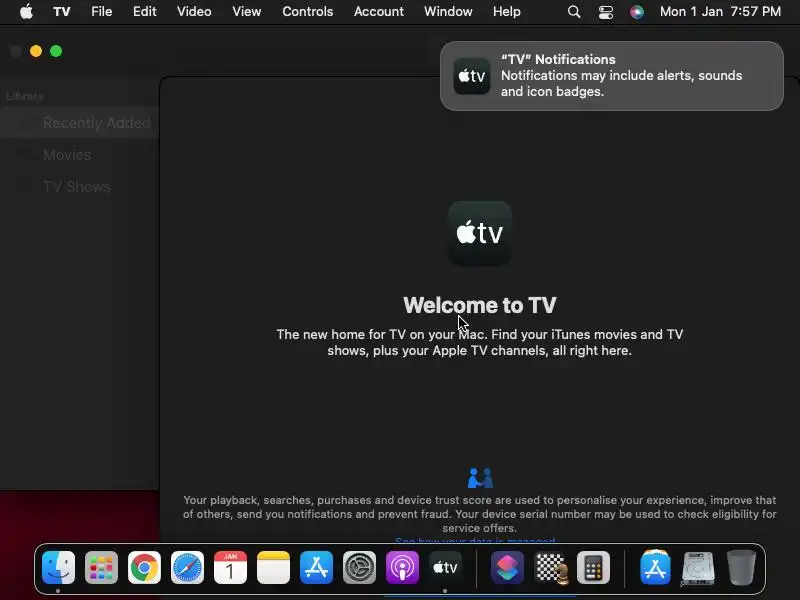800x600 pixels.
Task: Open Notes from the Dock
Action: click(273, 567)
